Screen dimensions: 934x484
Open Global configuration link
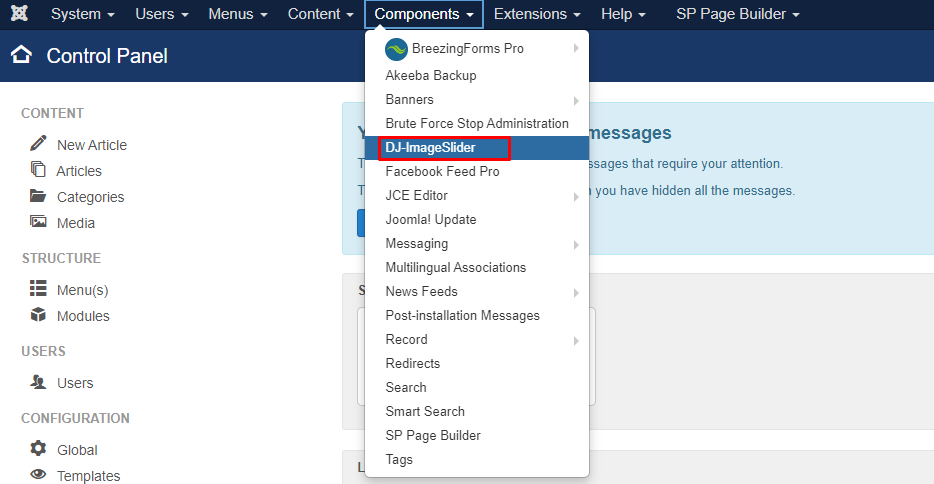pyautogui.click(x=77, y=450)
